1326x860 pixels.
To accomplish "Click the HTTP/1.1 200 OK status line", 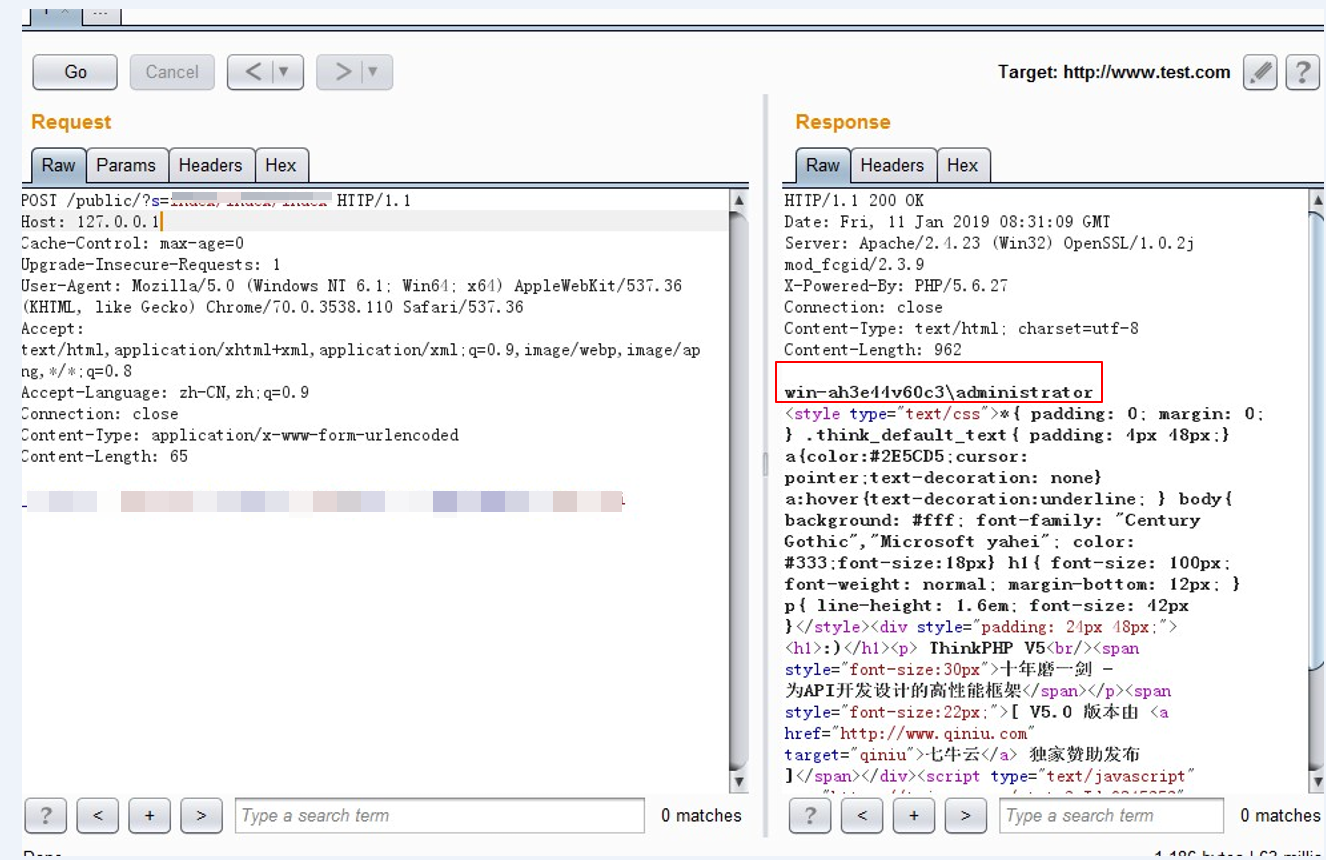I will click(854, 201).
